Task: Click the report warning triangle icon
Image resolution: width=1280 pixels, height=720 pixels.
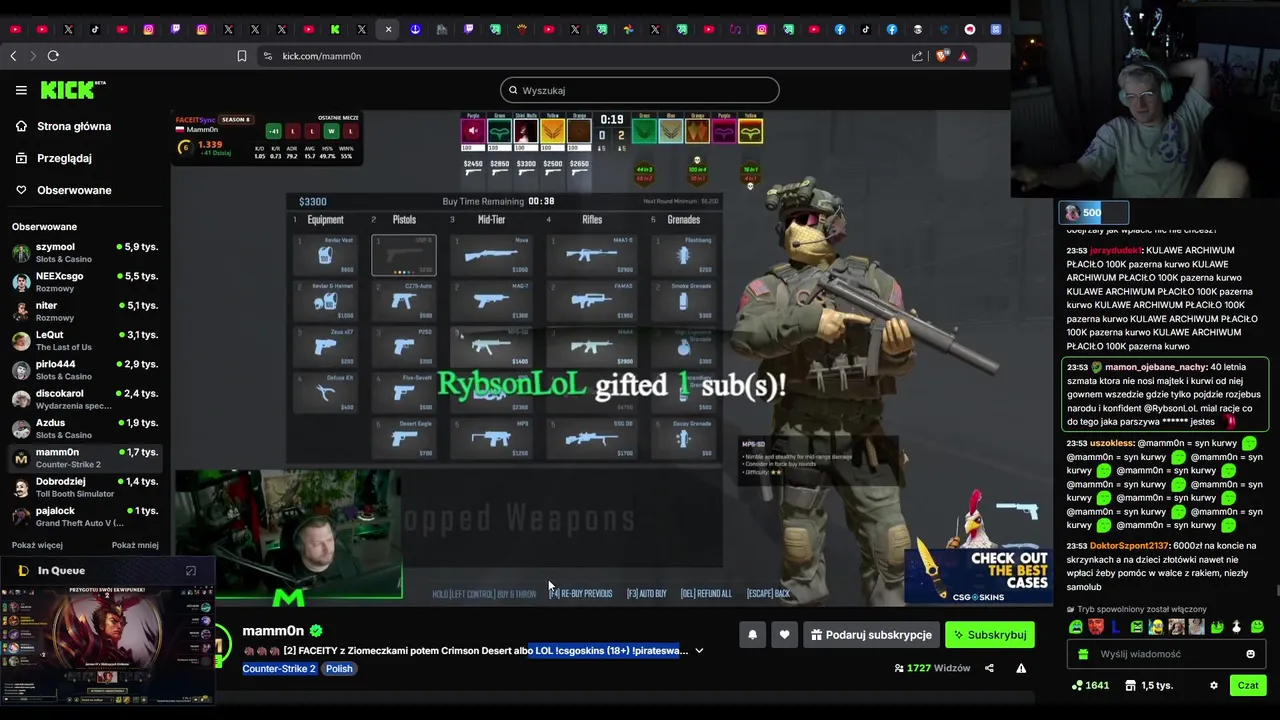Action: click(1021, 668)
